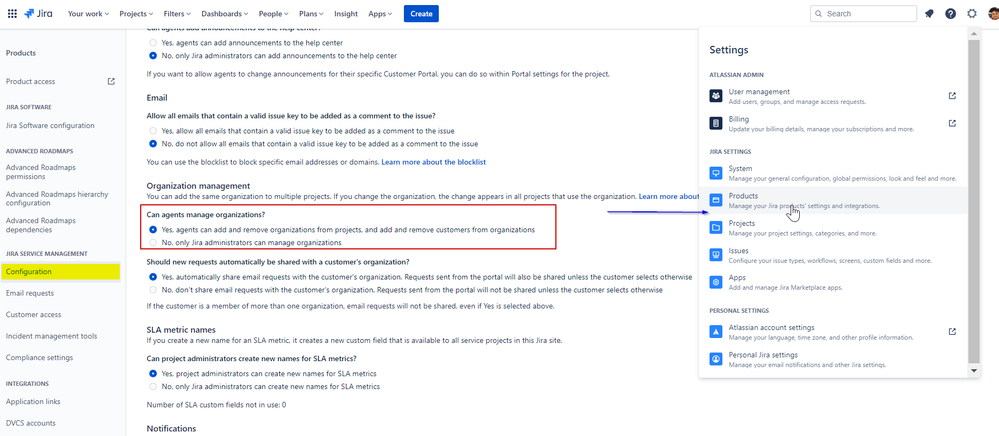Screen dimensions: 999x436
Task: Open Advanced Roadmaps hierarchy configuration
Action: coord(57,198)
